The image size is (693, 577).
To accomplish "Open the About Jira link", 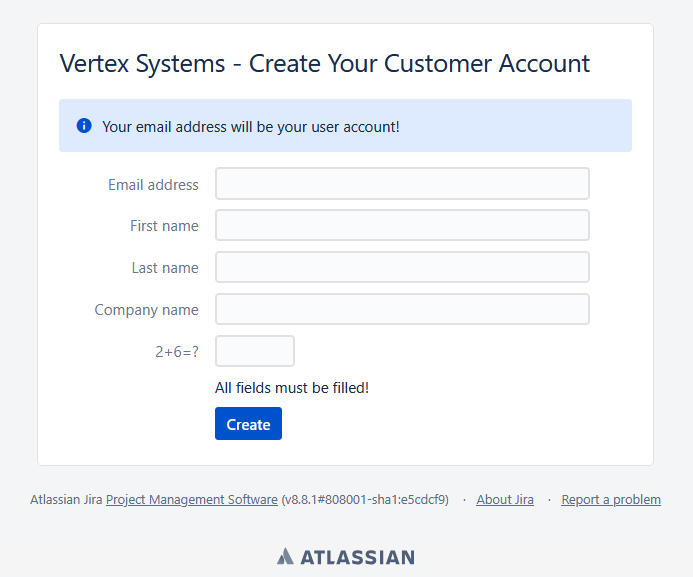I will (x=505, y=500).
